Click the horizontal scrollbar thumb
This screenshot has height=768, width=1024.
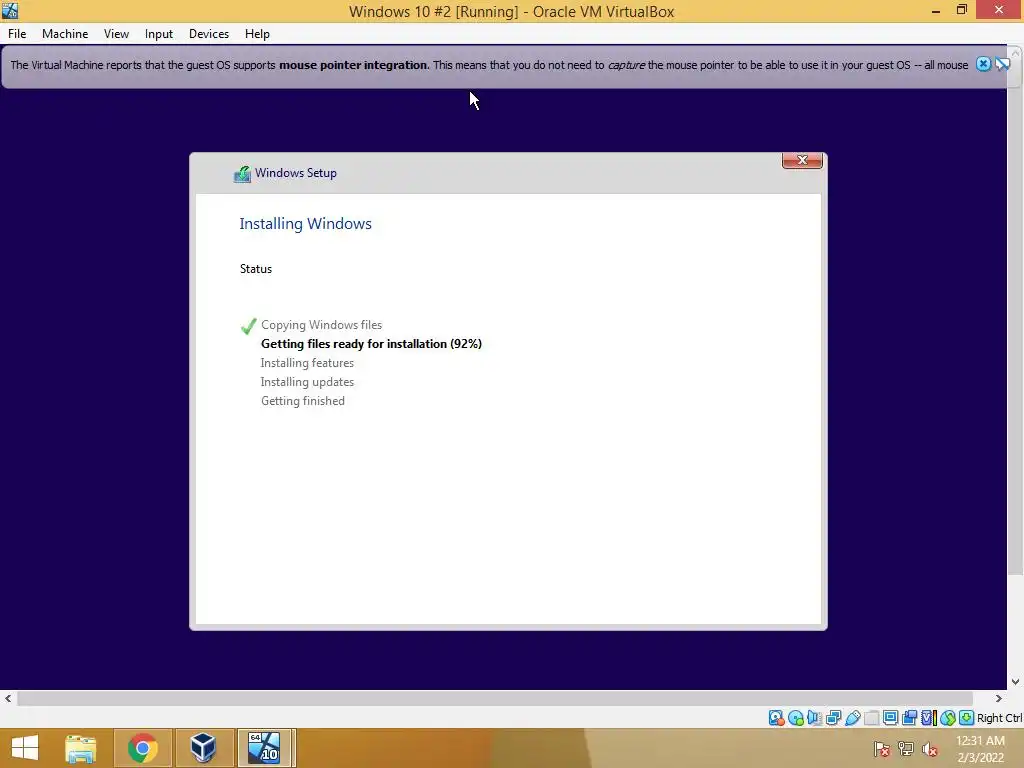coord(494,698)
